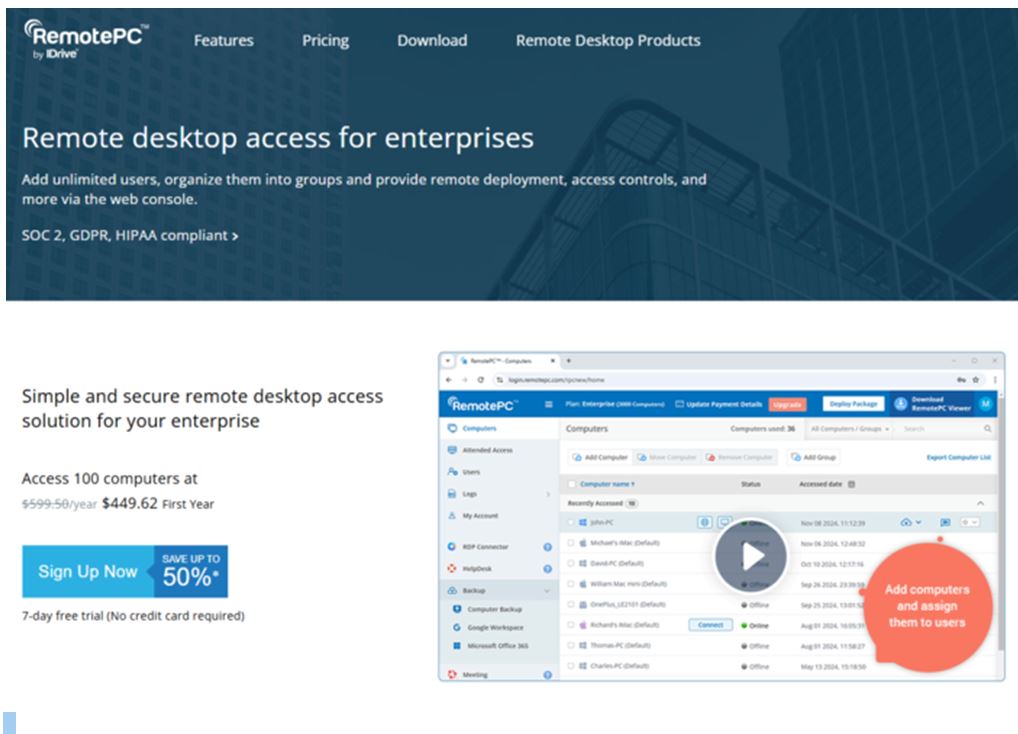Click the Computers shield icon in sidebar
Viewport: 1018px width, 734px height.
[453, 428]
